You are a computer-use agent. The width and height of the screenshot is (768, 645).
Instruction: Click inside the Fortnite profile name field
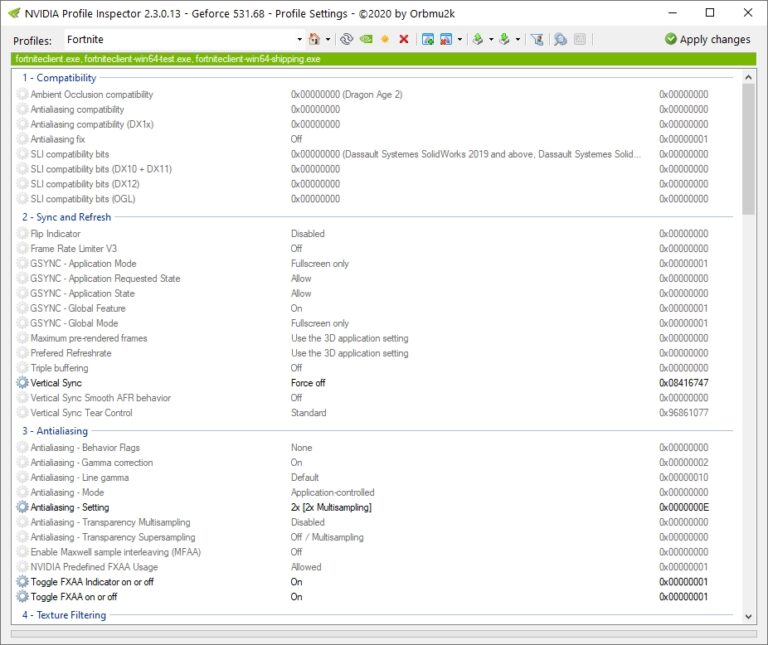[x=179, y=39]
